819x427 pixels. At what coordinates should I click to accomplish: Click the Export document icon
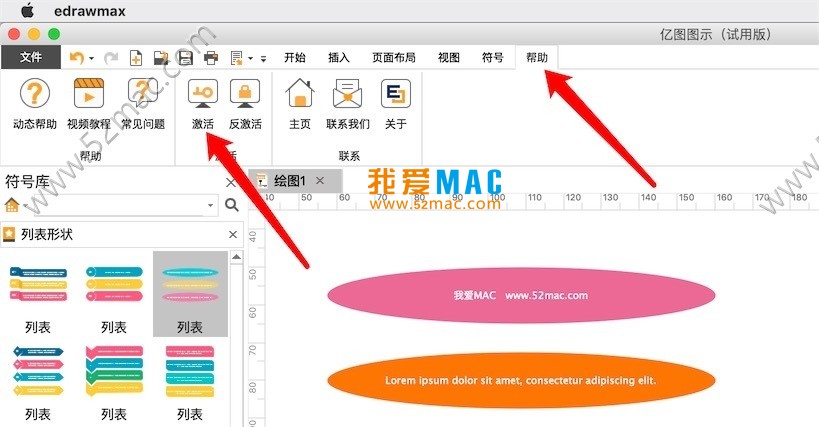(x=237, y=57)
